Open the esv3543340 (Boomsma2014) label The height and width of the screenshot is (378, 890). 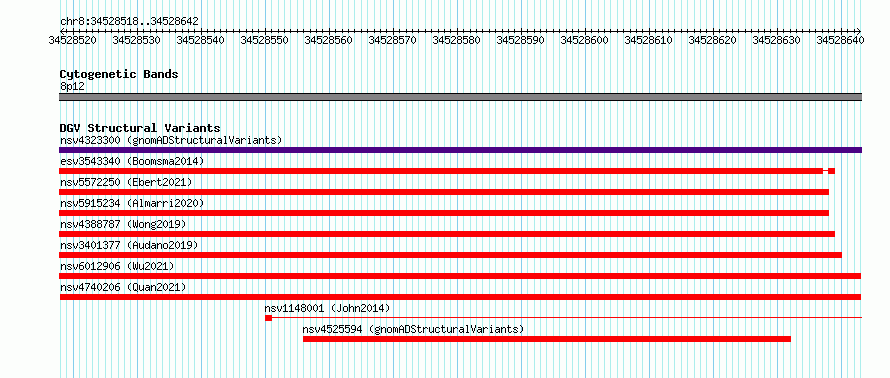tap(132, 161)
